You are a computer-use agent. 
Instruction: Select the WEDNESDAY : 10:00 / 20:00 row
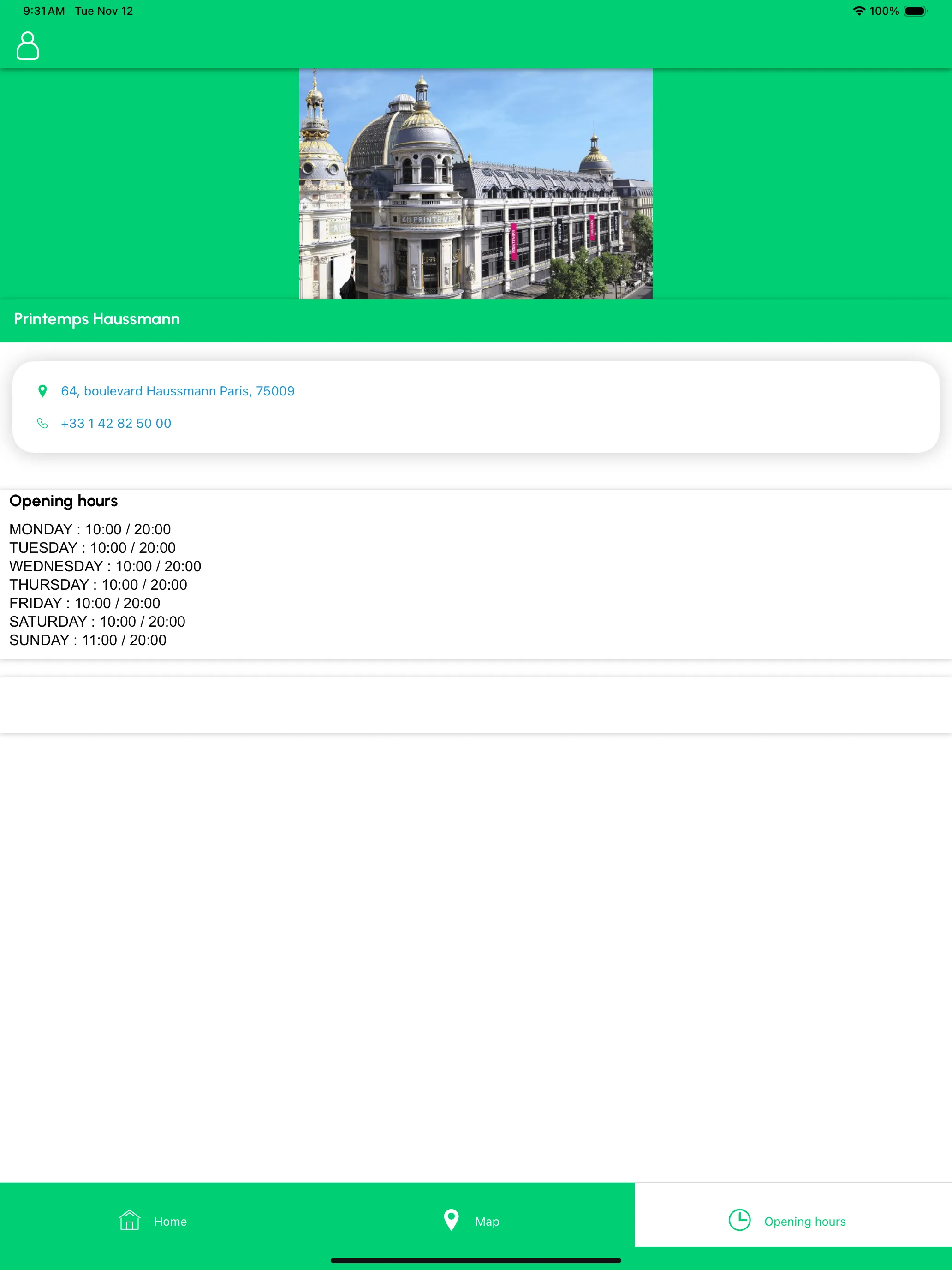106,566
